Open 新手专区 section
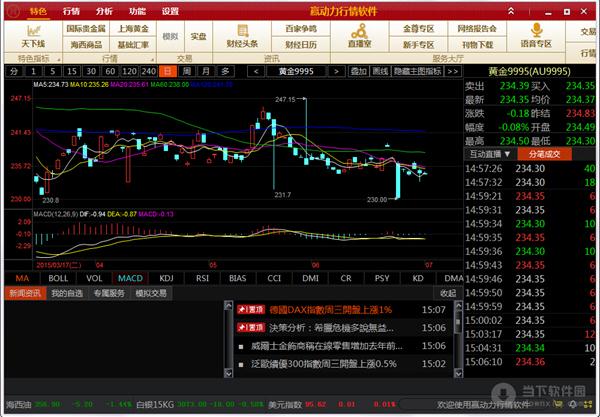The image size is (600, 417). click(x=418, y=45)
